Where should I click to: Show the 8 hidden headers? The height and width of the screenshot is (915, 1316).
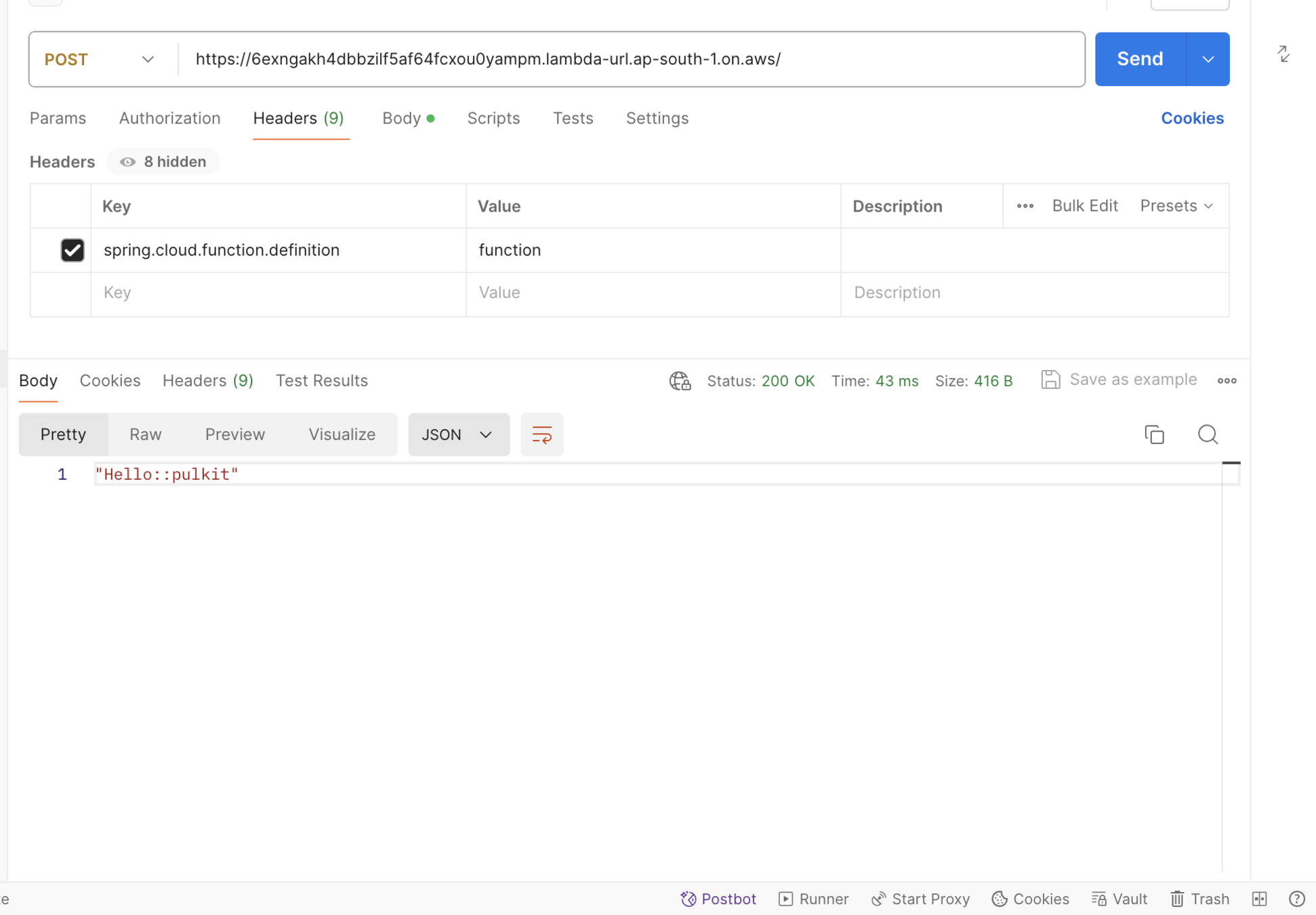[163, 162]
